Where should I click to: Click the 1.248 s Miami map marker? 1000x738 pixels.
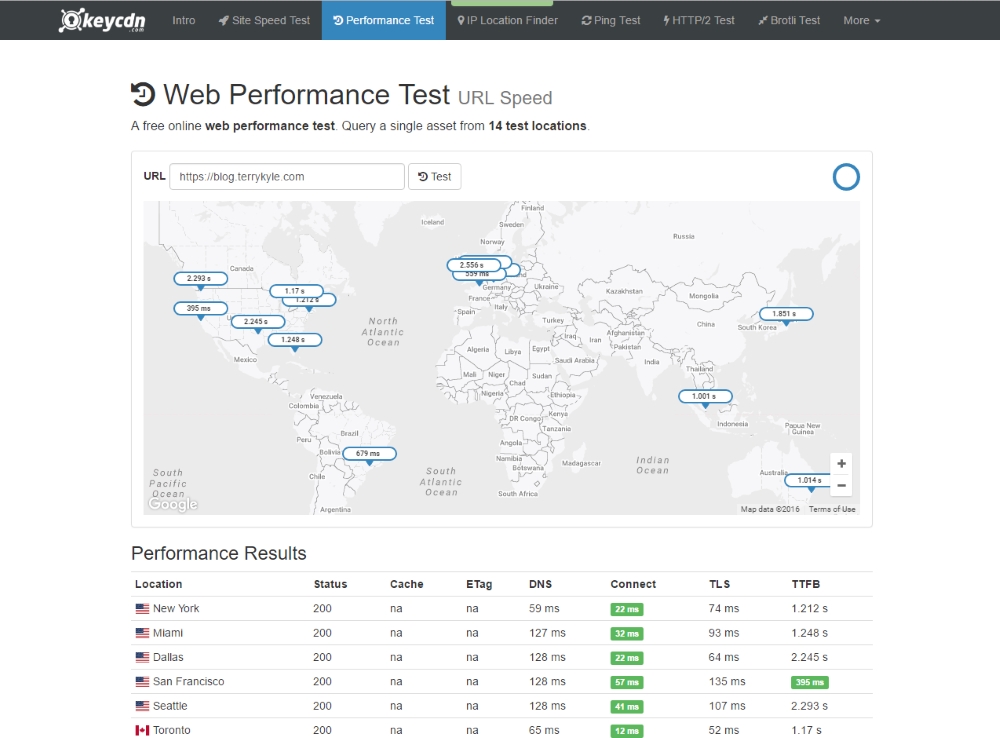[x=294, y=340]
